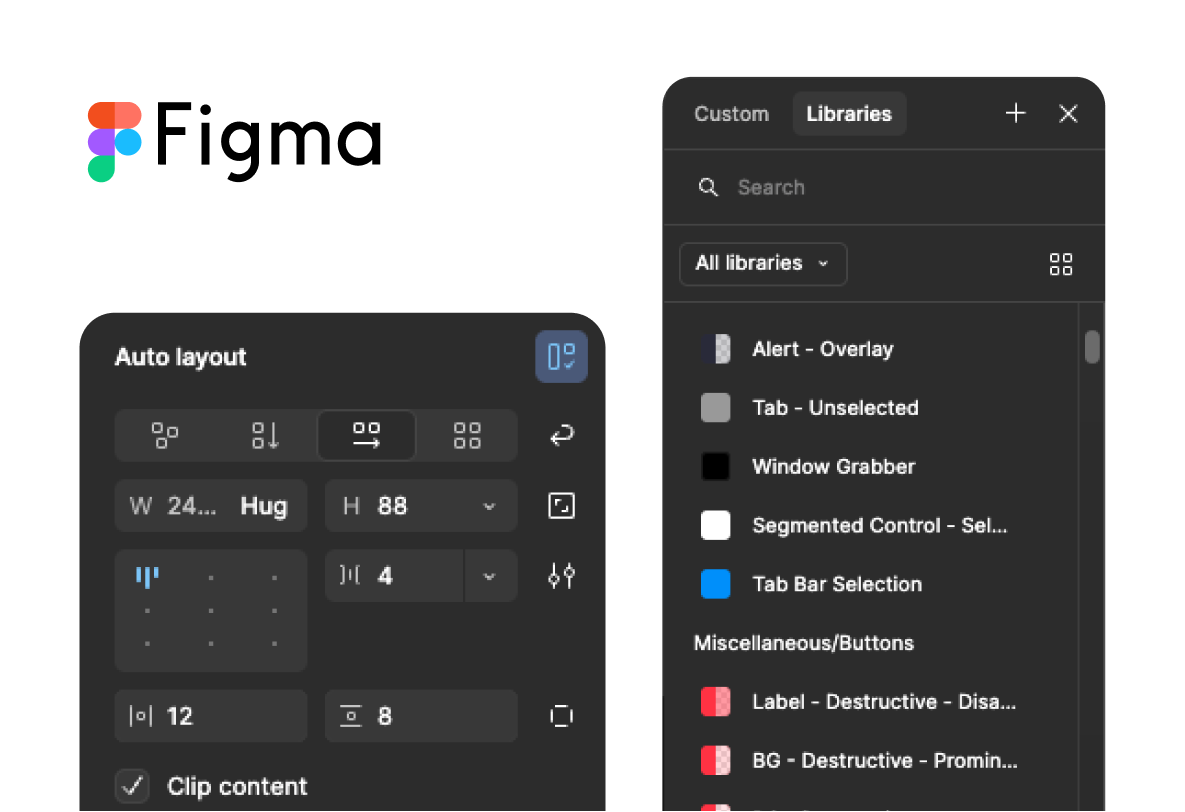Toggle Clip content checkbox
Viewport: 1185px width, 812px height.
[132, 786]
